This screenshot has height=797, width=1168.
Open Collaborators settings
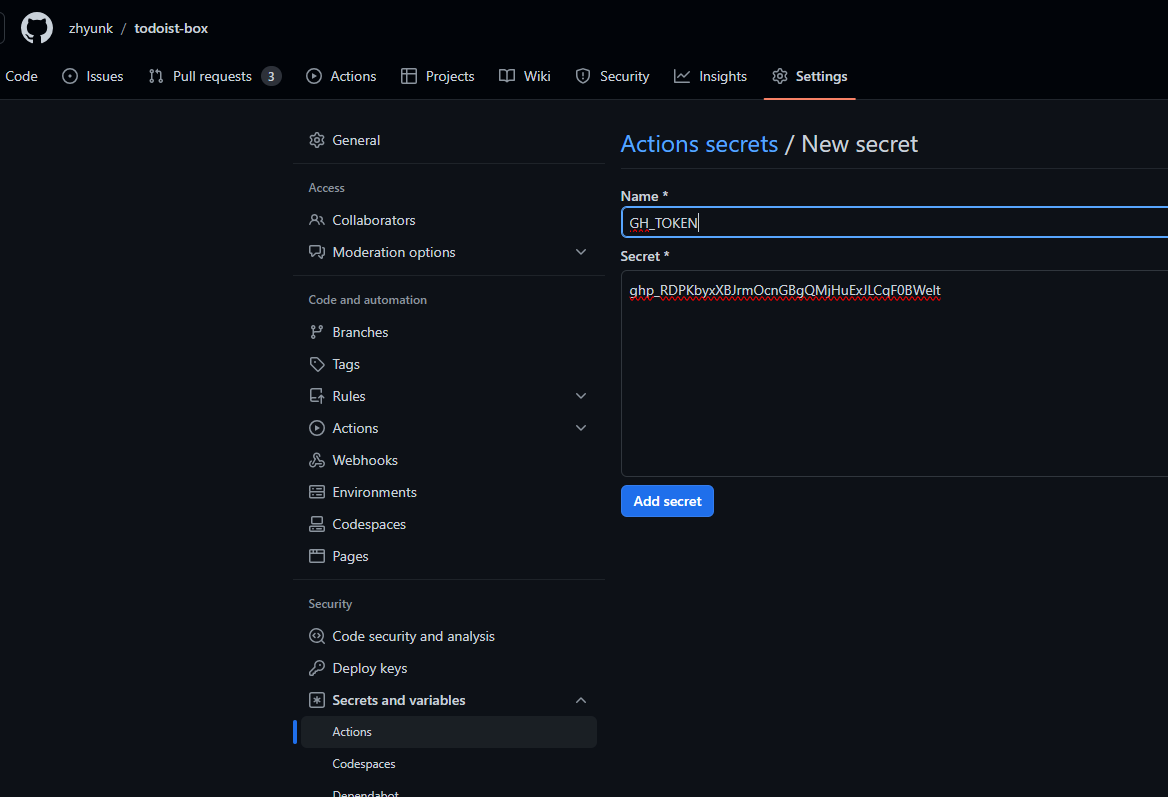click(448, 220)
